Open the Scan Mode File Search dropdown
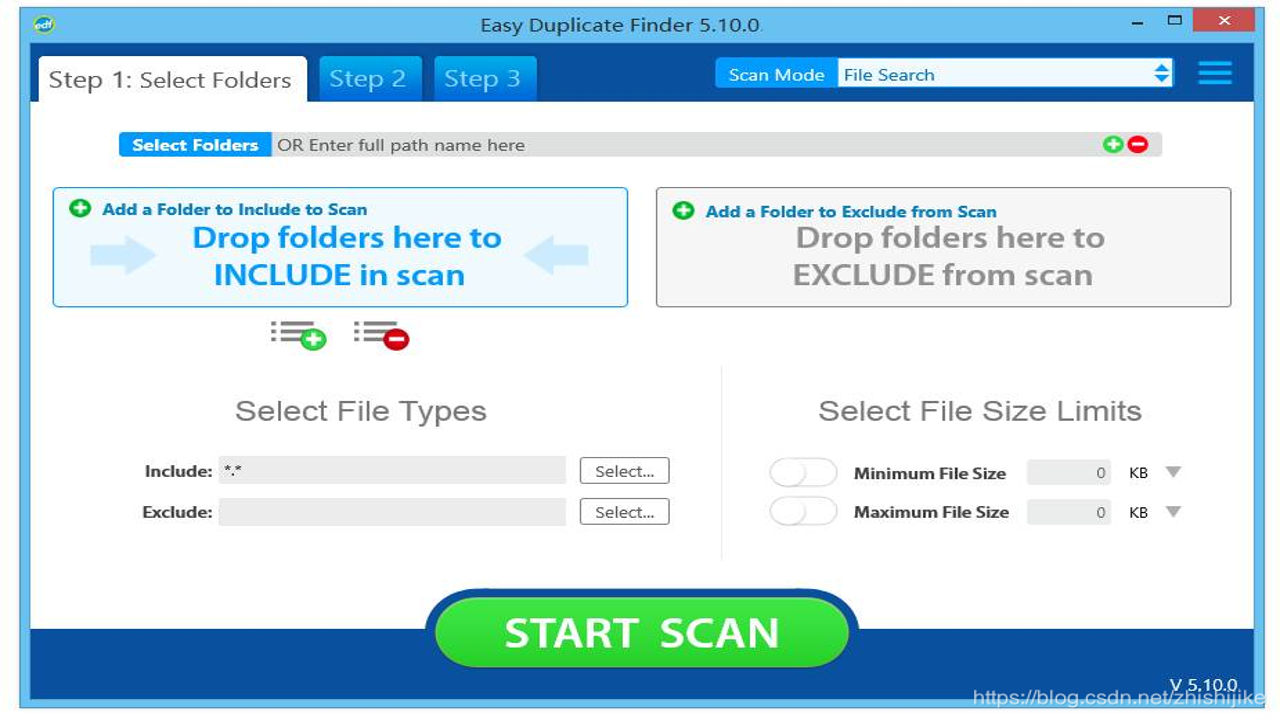This screenshot has height=720, width=1280. [x=1004, y=74]
